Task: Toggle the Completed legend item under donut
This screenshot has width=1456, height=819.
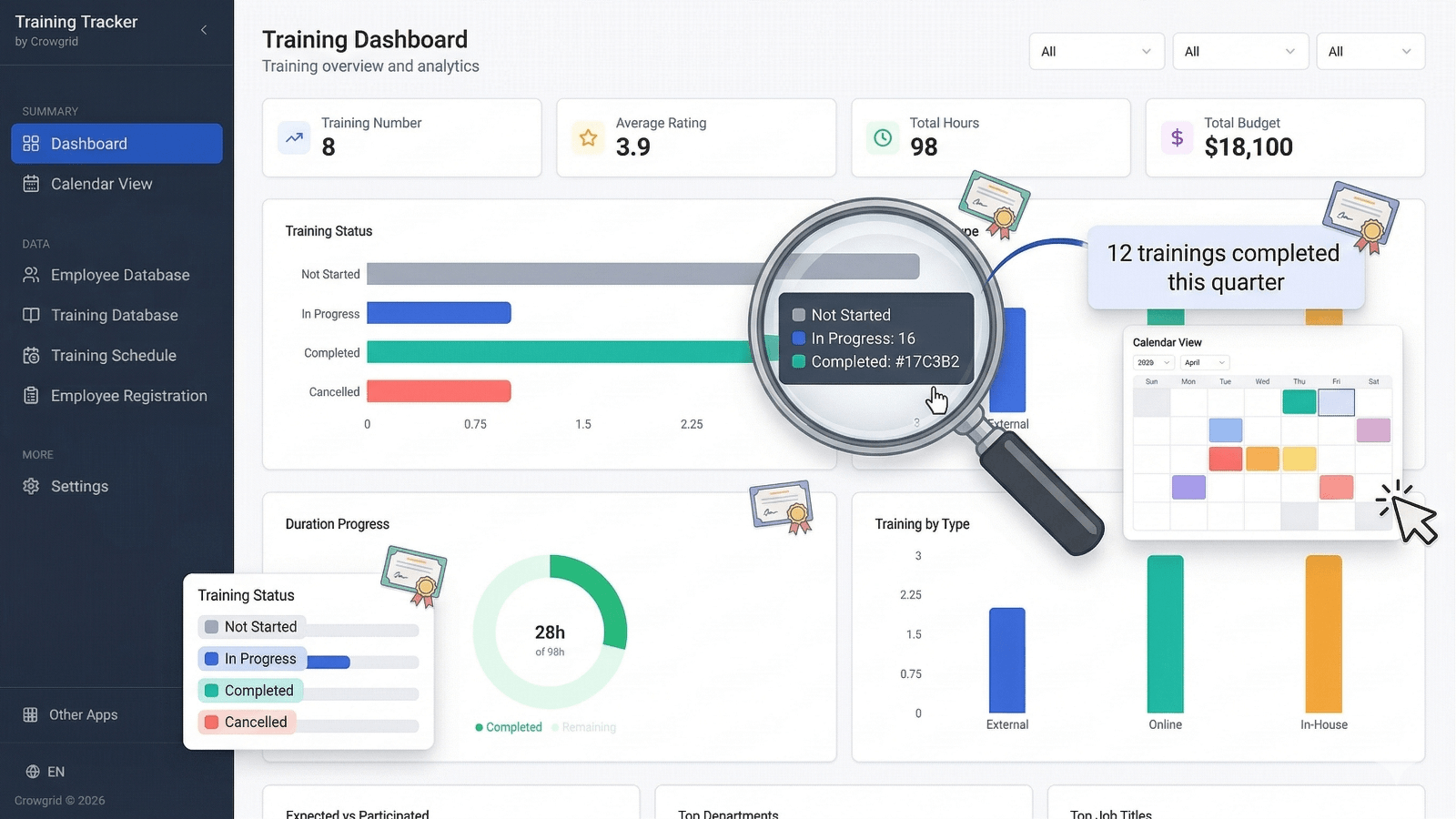Action: [x=509, y=727]
